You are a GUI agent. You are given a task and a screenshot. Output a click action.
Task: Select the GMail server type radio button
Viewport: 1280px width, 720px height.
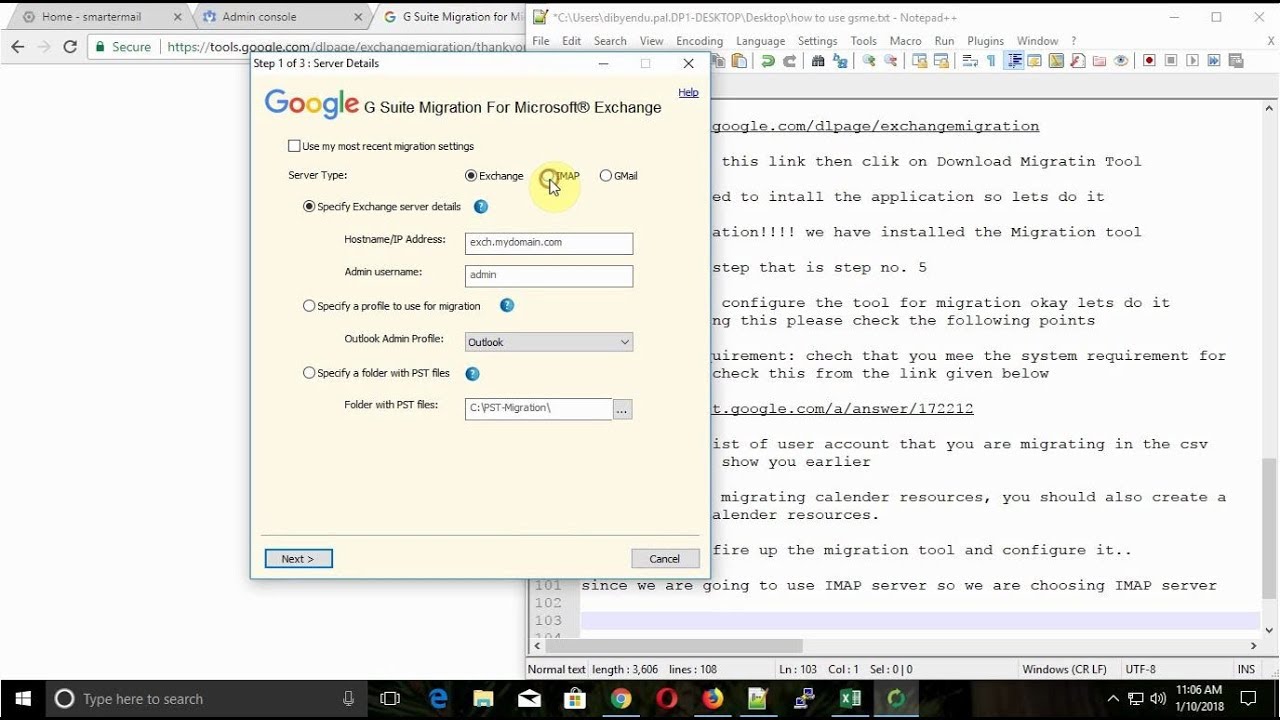click(606, 176)
